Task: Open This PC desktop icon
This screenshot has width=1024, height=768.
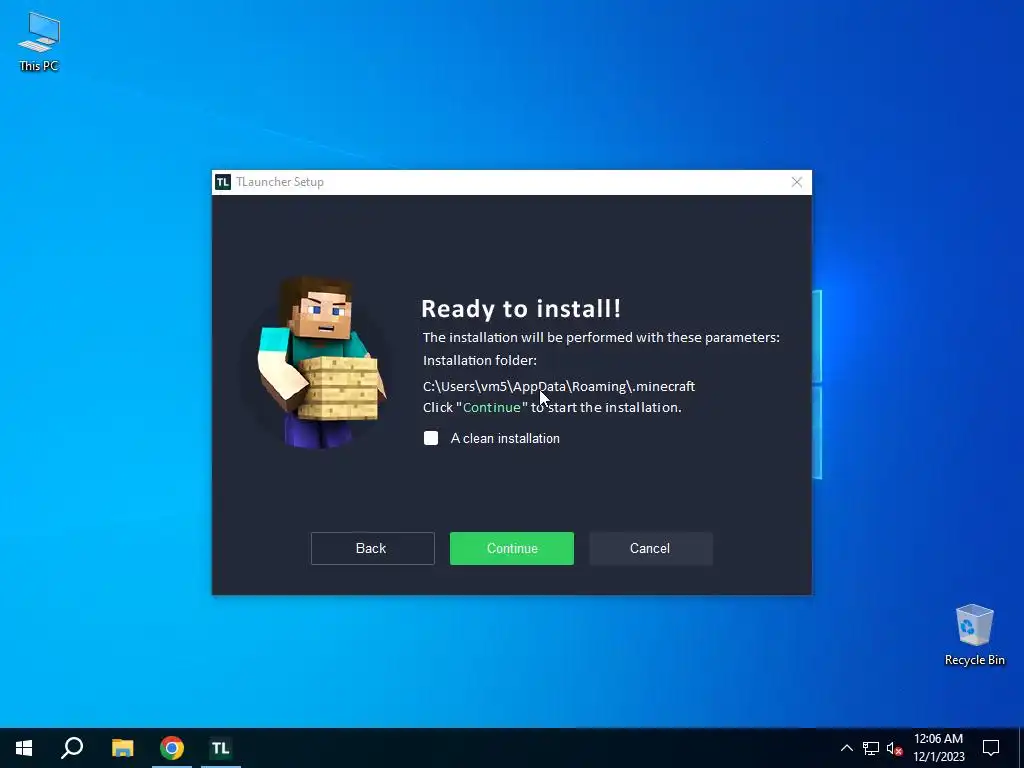Action: click(x=39, y=41)
